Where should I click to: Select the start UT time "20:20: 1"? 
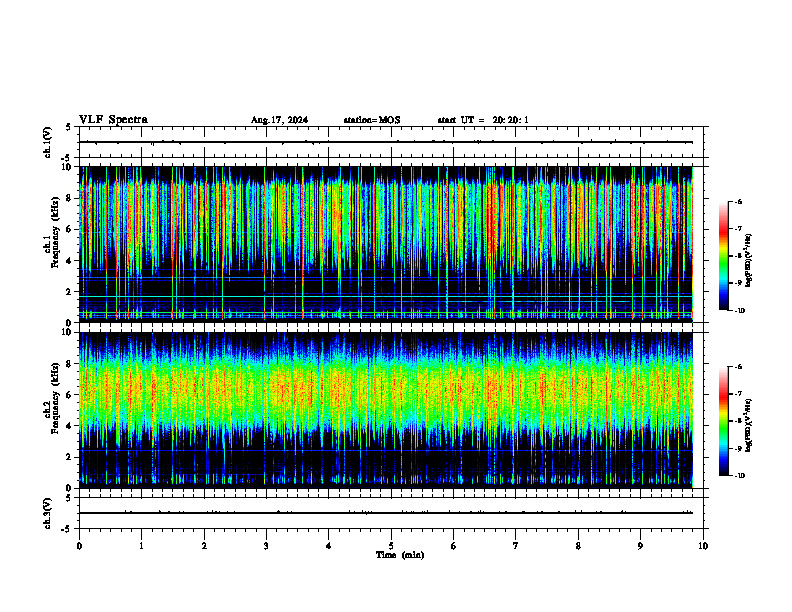tap(511, 120)
